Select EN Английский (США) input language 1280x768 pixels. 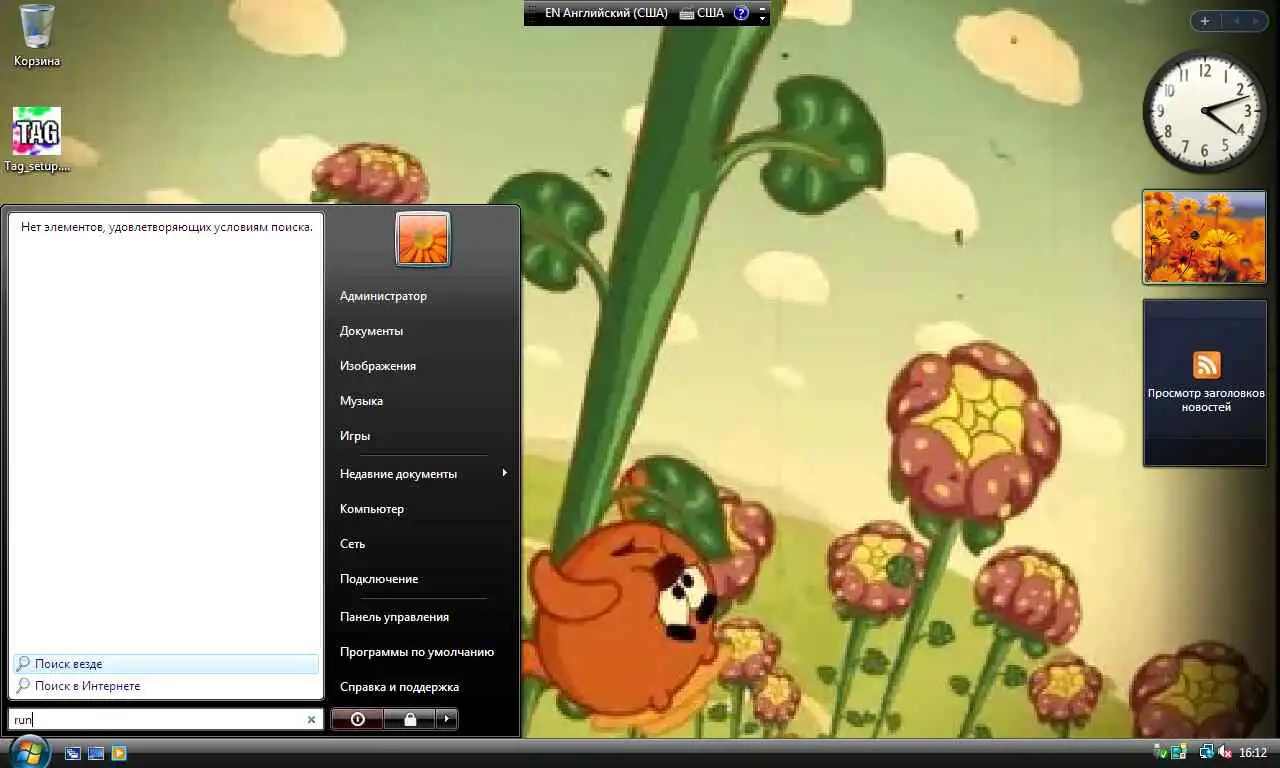pos(606,13)
